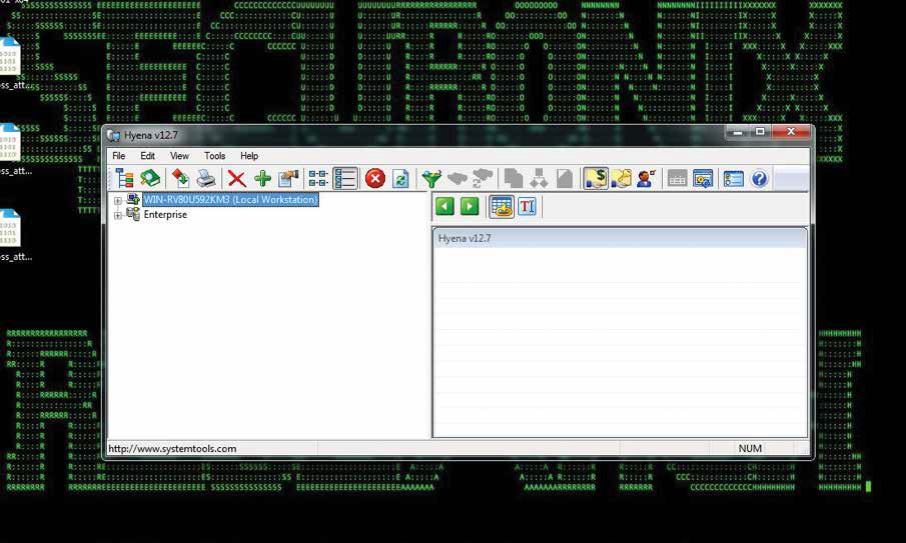The height and width of the screenshot is (543, 906).
Task: Click the red X delete icon in toolbar
Action: pos(237,179)
